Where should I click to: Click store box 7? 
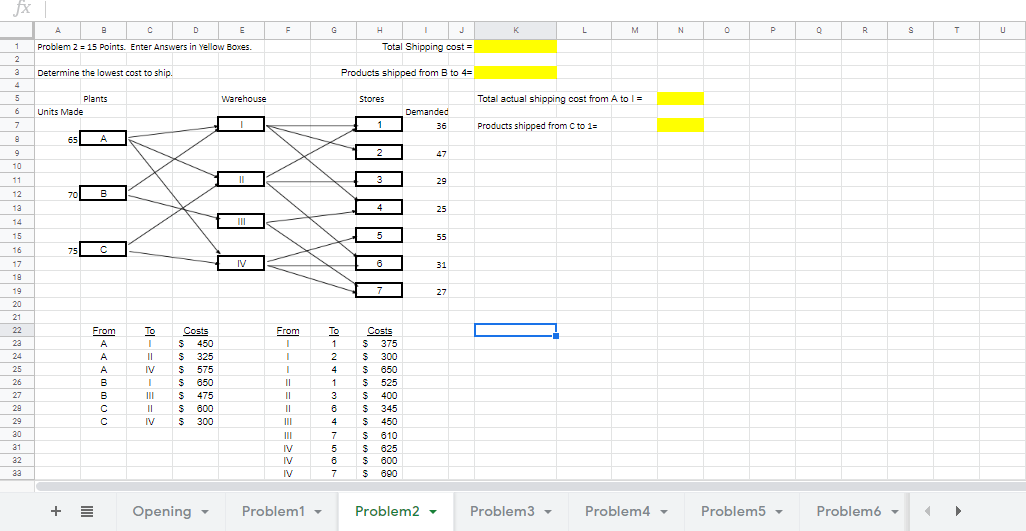click(379, 290)
